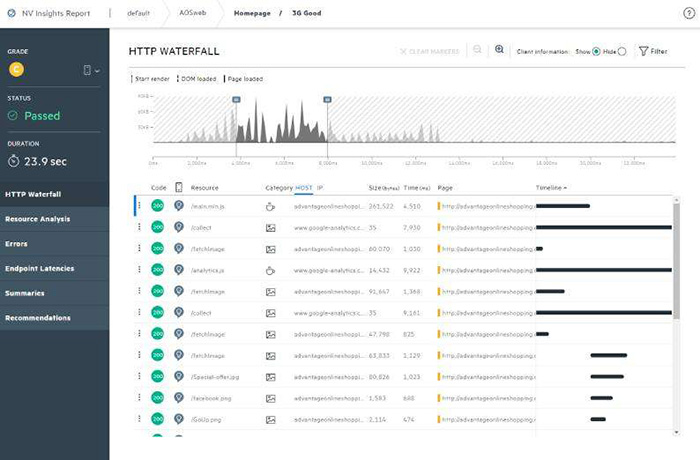The image size is (700, 460).
Task: Select the /Special-offer.jpg resource name
Action: pos(215,377)
